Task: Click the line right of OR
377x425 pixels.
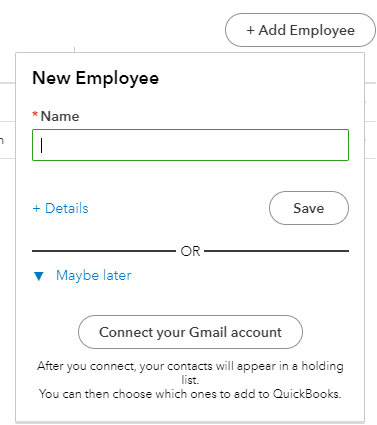Action: pyautogui.click(x=277, y=251)
